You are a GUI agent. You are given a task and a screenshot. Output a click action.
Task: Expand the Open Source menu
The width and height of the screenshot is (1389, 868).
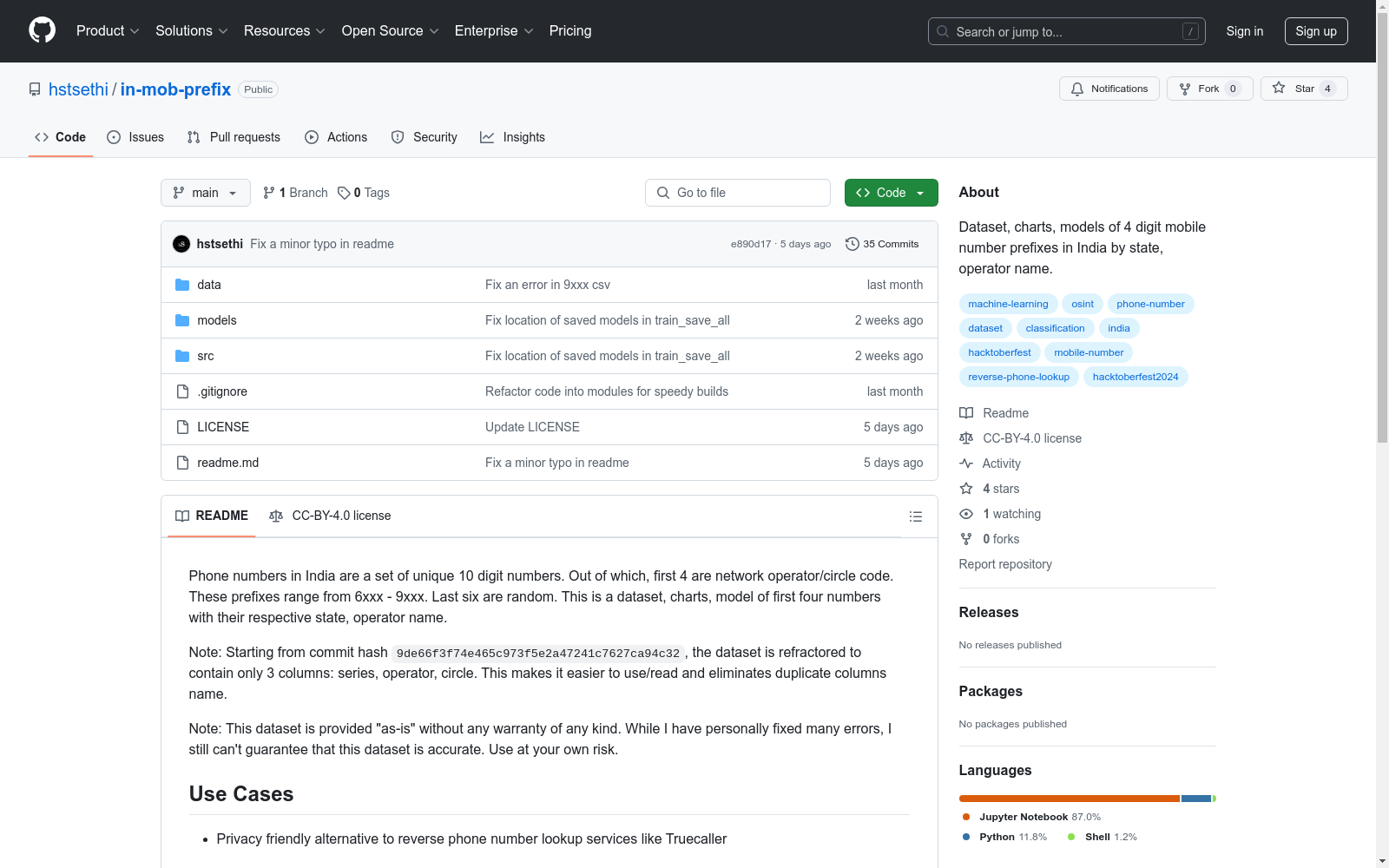click(x=391, y=31)
